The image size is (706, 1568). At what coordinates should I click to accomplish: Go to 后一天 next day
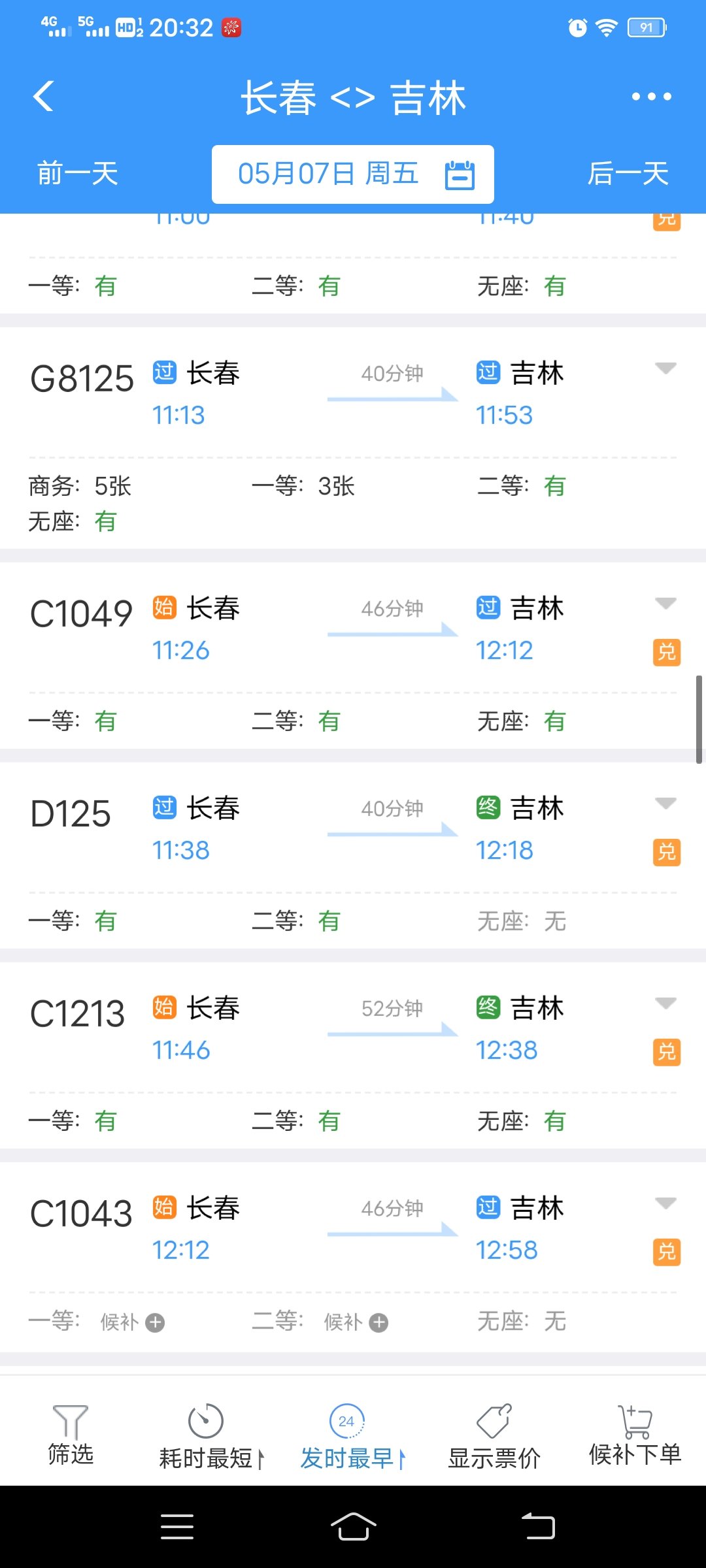tap(628, 174)
